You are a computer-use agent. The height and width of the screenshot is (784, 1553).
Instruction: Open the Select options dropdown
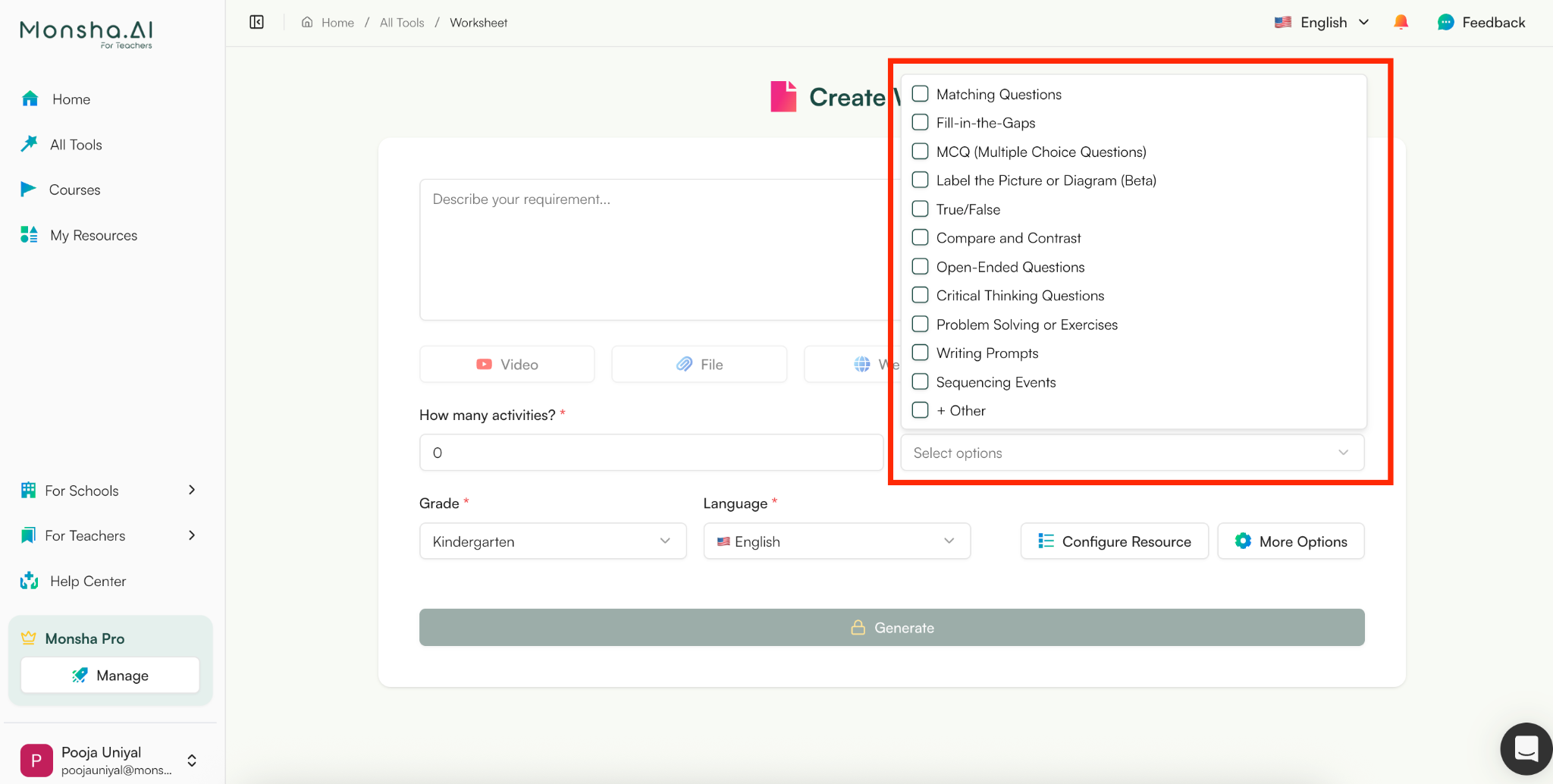pyautogui.click(x=1132, y=453)
